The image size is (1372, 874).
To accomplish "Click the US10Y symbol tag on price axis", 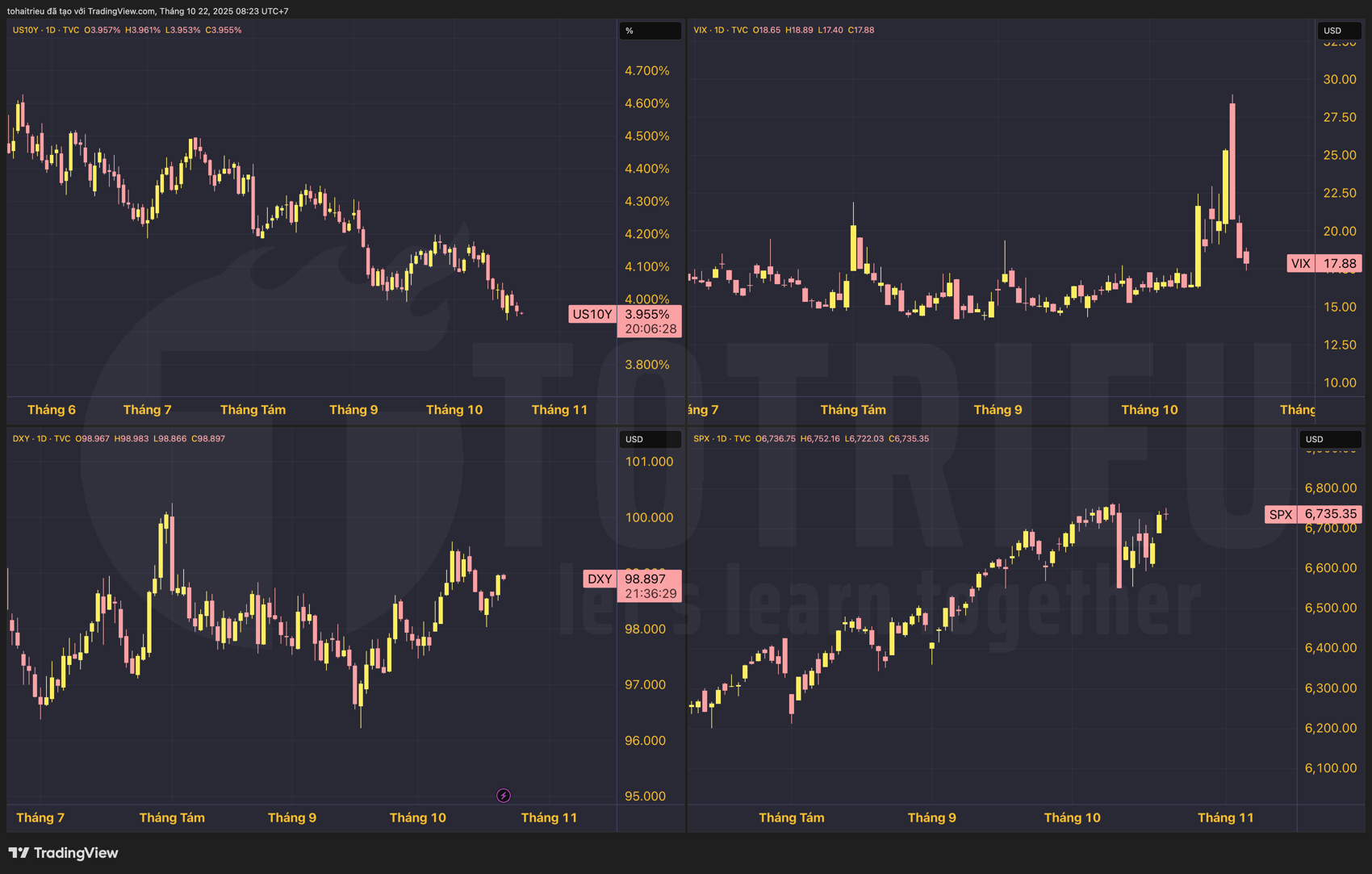I will pyautogui.click(x=592, y=314).
